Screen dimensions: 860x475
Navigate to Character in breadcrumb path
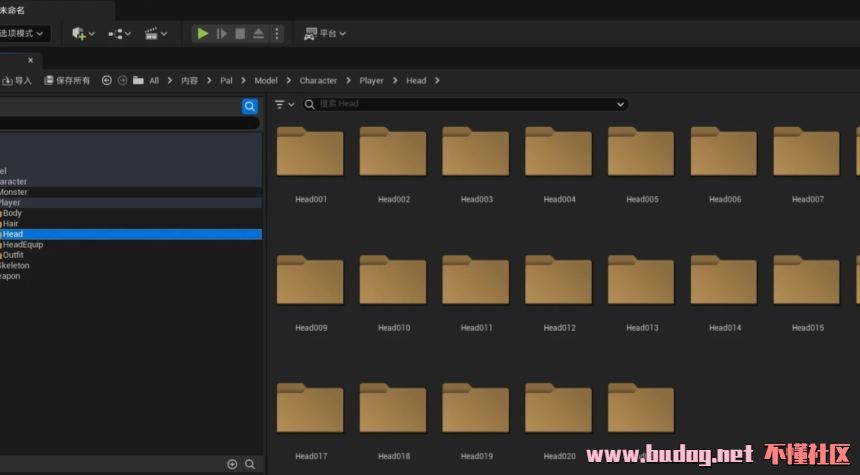pos(318,81)
